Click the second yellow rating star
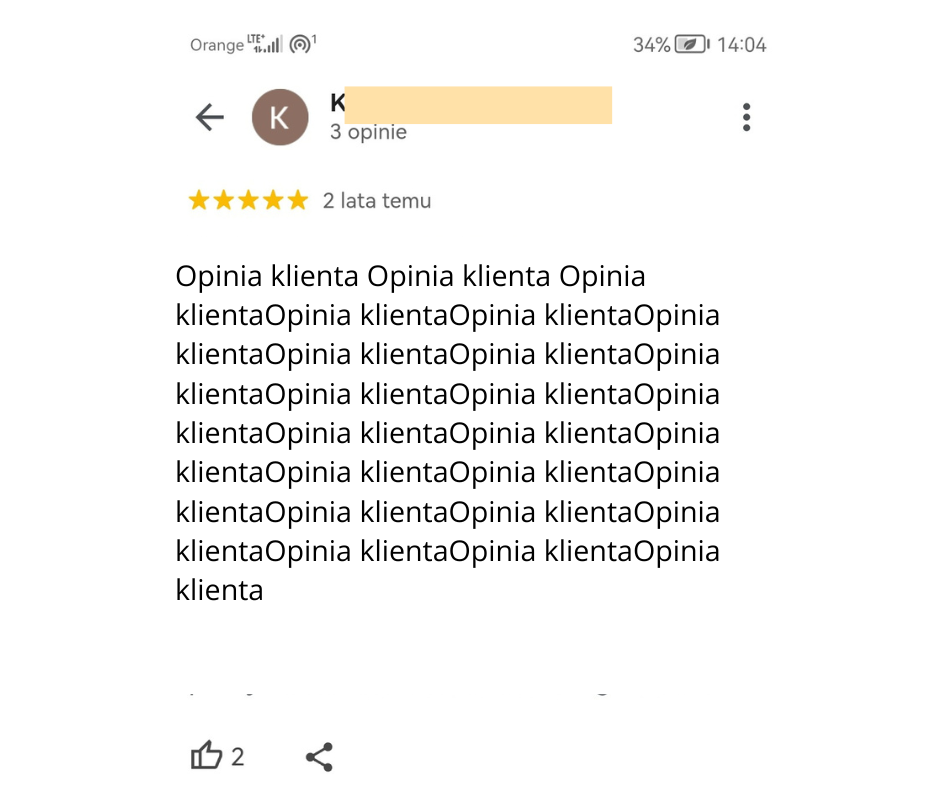The width and height of the screenshot is (940, 788). pyautogui.click(x=223, y=201)
